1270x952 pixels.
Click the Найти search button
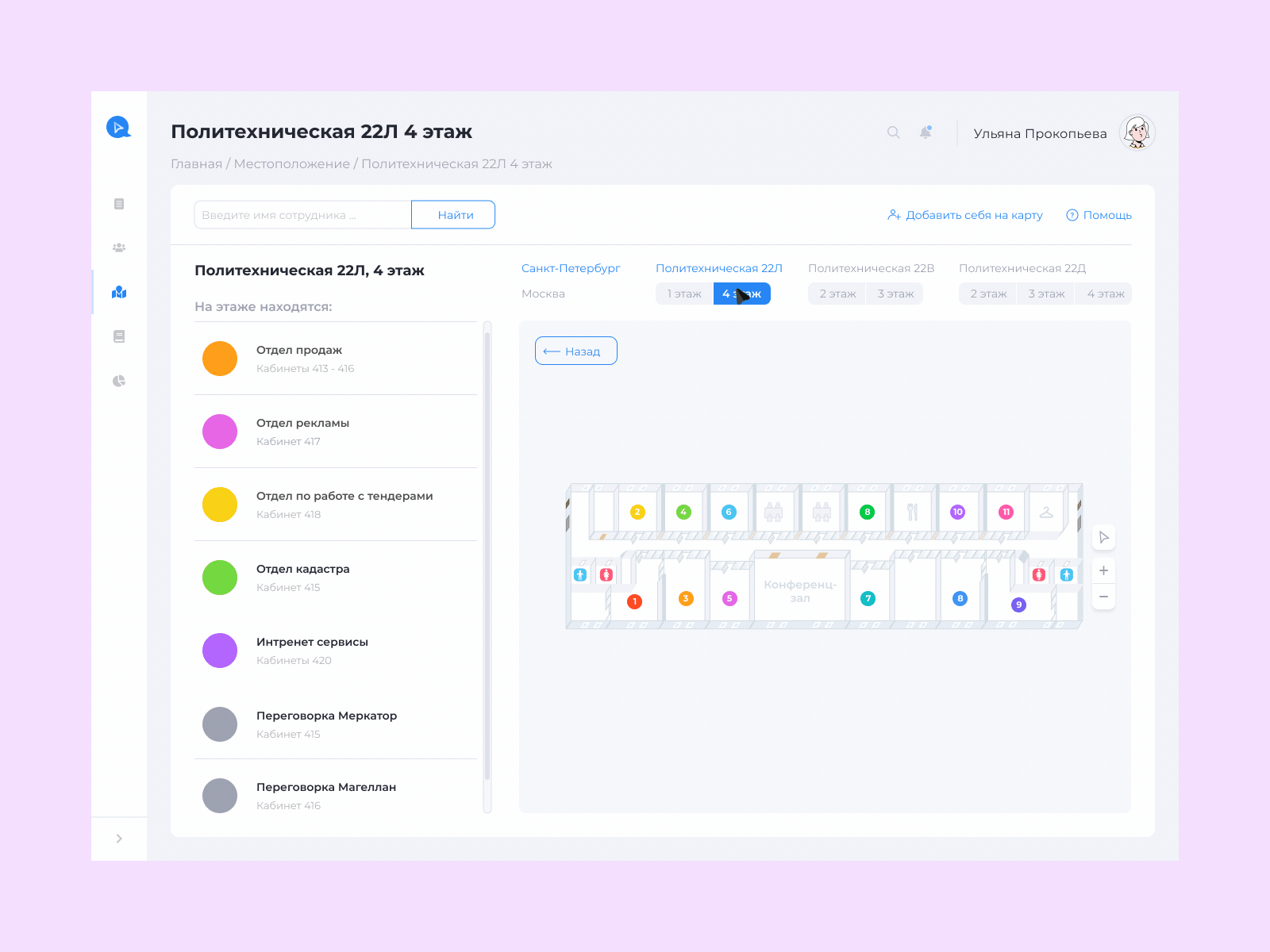453,215
